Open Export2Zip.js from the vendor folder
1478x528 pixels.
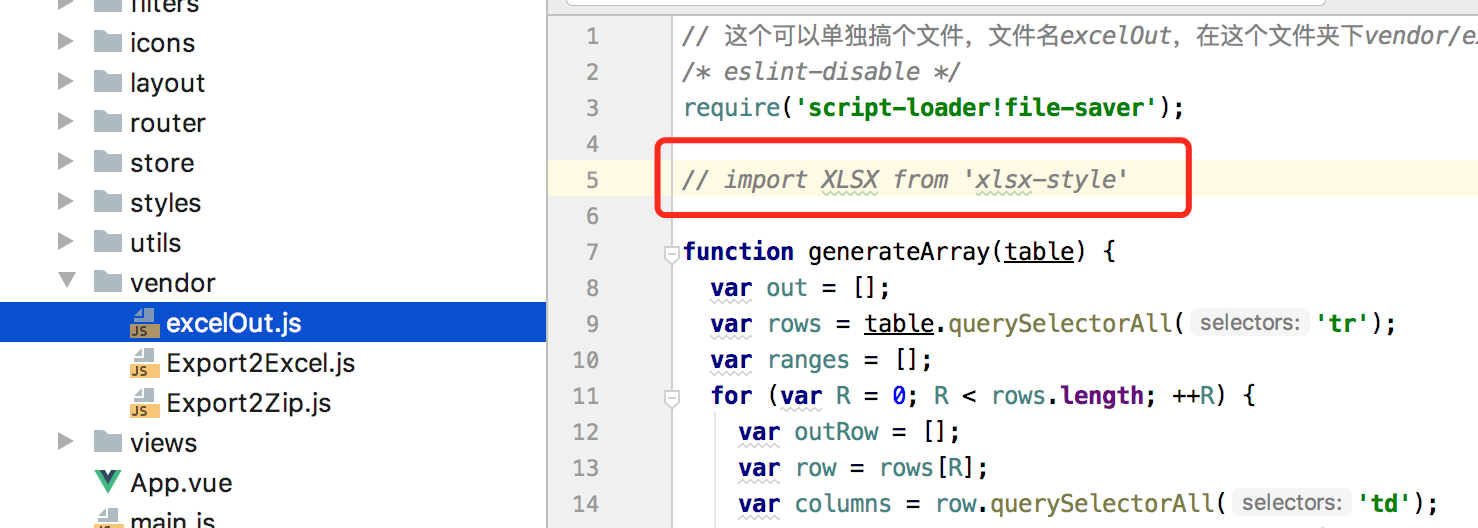click(249, 403)
